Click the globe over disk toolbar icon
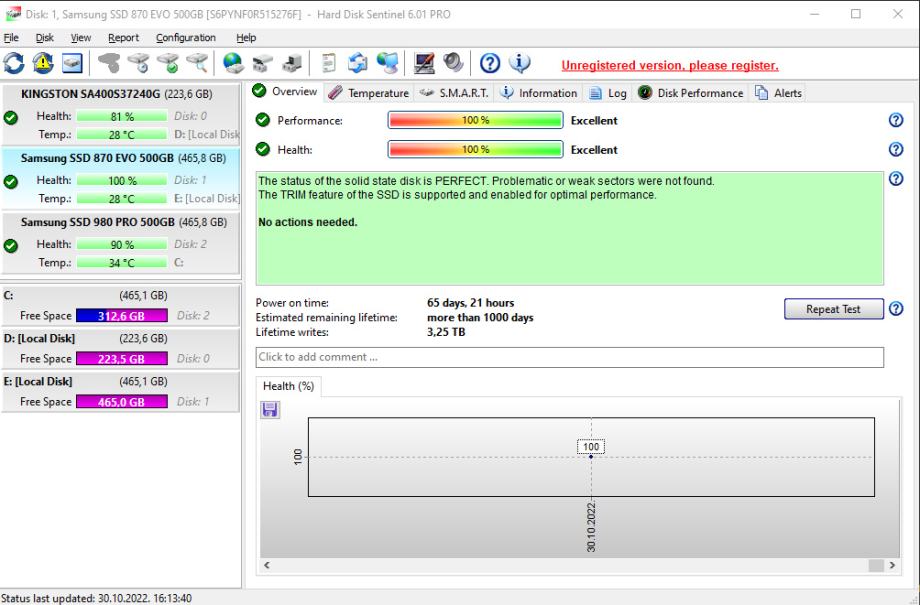The image size is (920, 605). pyautogui.click(x=234, y=63)
